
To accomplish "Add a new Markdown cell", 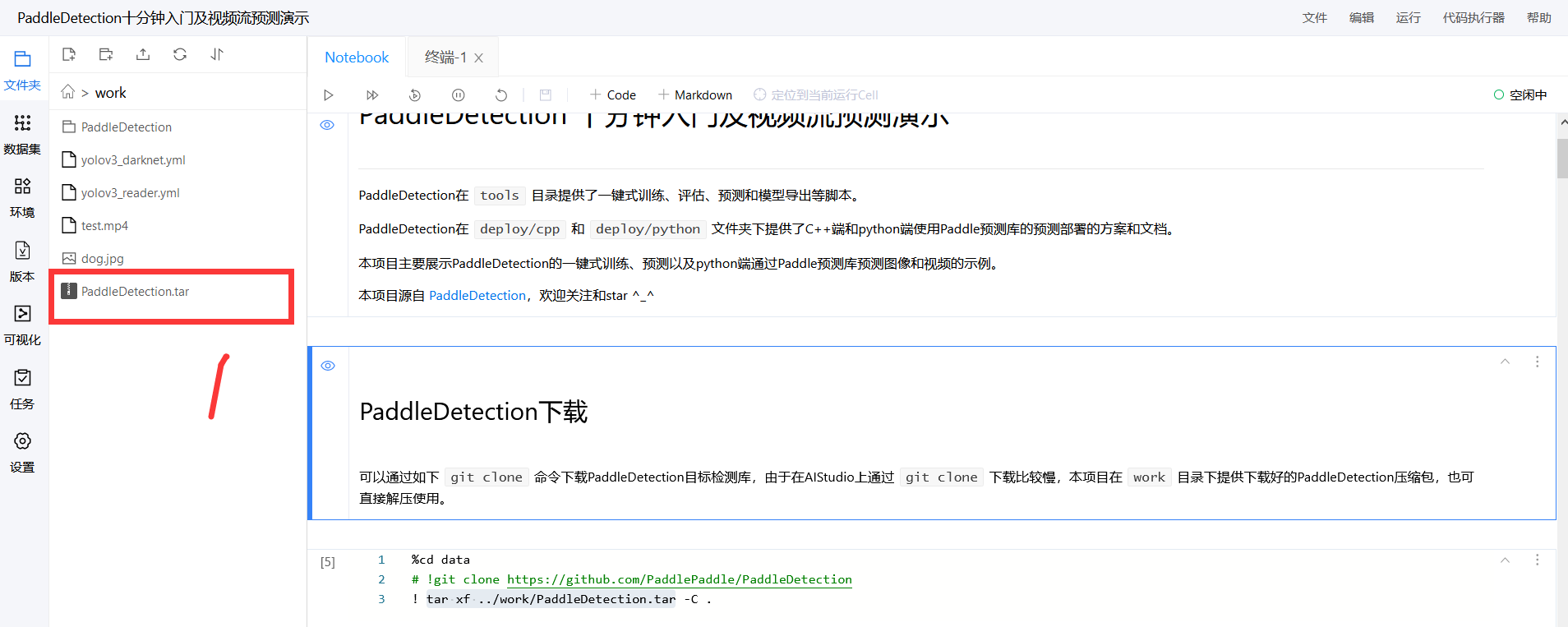I will [x=694, y=95].
